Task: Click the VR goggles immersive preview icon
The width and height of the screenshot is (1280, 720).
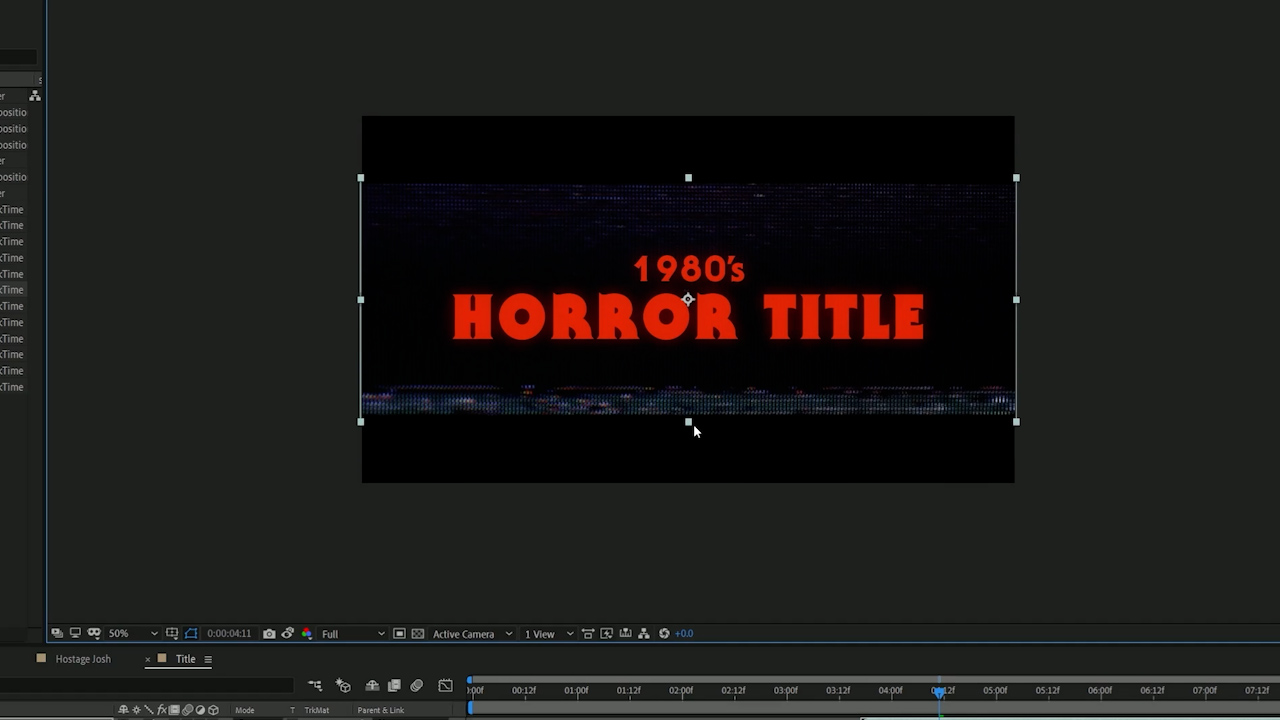Action: (94, 633)
